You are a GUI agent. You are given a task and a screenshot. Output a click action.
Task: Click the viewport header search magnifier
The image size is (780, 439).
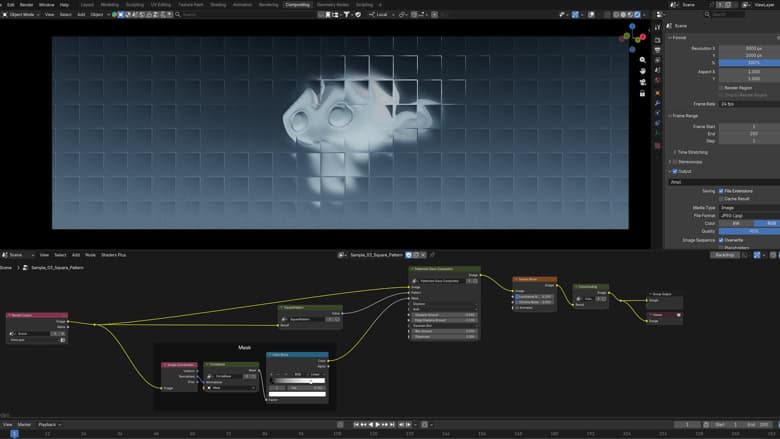click(x=178, y=14)
